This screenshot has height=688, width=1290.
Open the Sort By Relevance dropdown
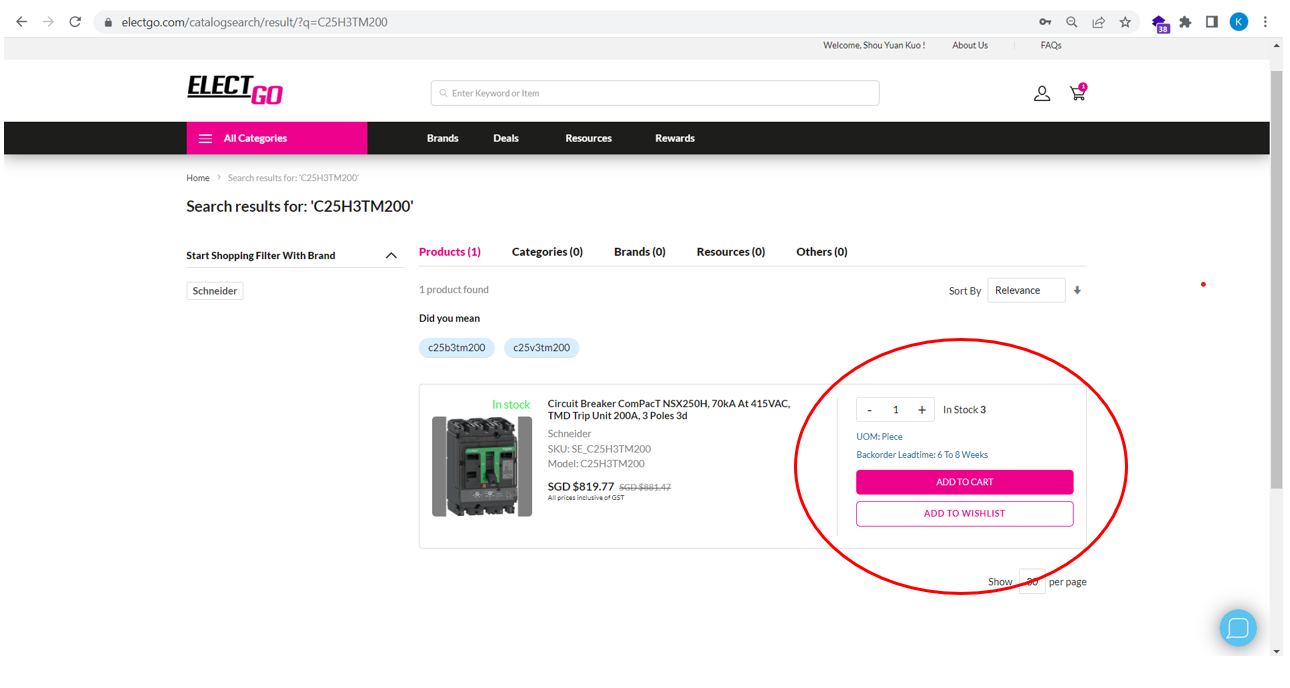[x=1026, y=290]
